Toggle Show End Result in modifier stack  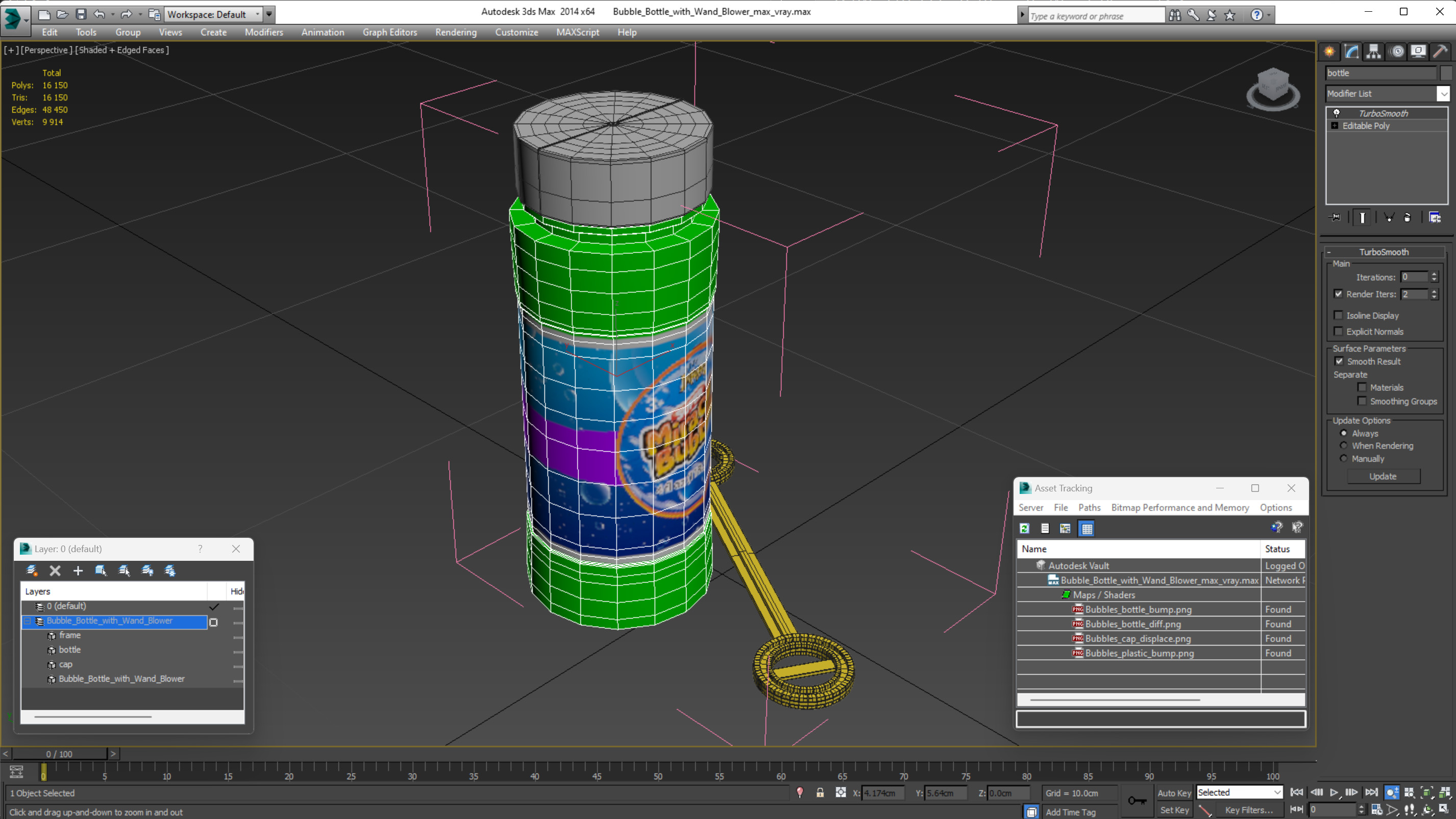[x=1362, y=217]
